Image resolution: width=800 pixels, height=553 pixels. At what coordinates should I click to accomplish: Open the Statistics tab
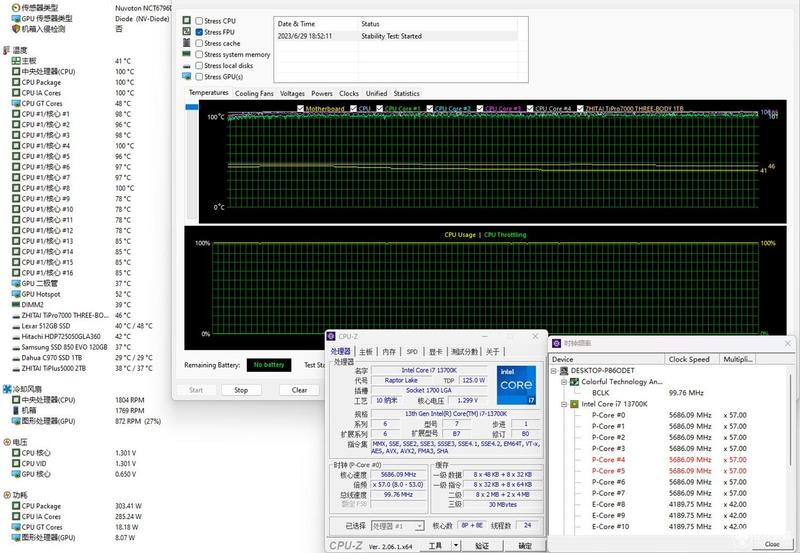407,93
